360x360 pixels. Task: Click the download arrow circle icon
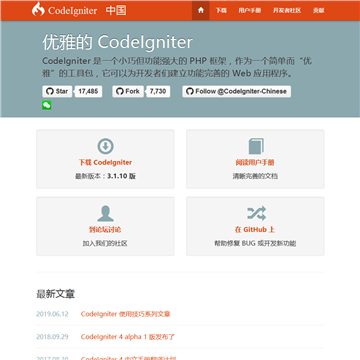click(105, 146)
